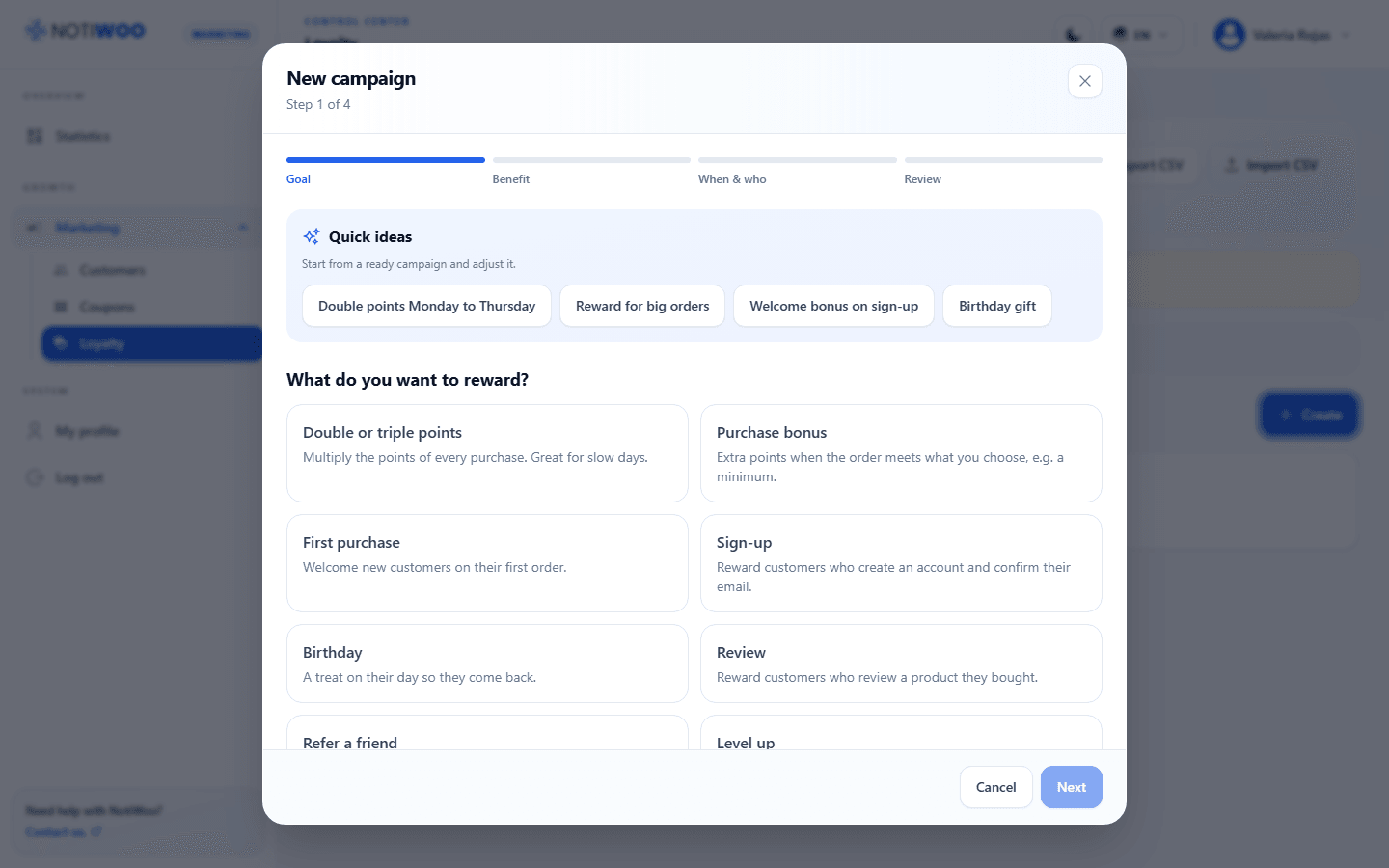Pick the Refer a friend goal card

point(487,733)
